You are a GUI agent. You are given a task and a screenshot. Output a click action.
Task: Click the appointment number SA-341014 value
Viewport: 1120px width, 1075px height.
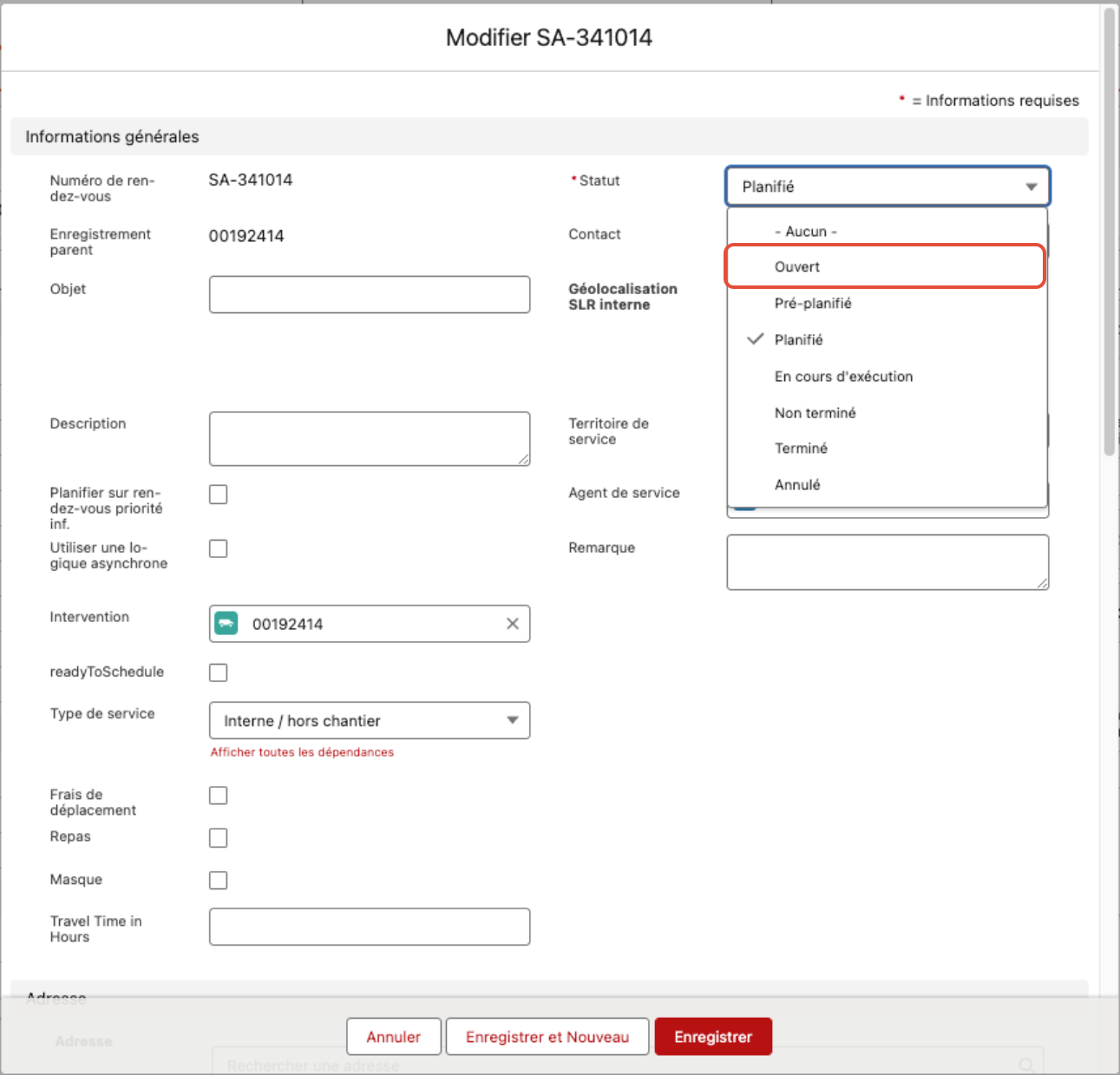[x=251, y=180]
